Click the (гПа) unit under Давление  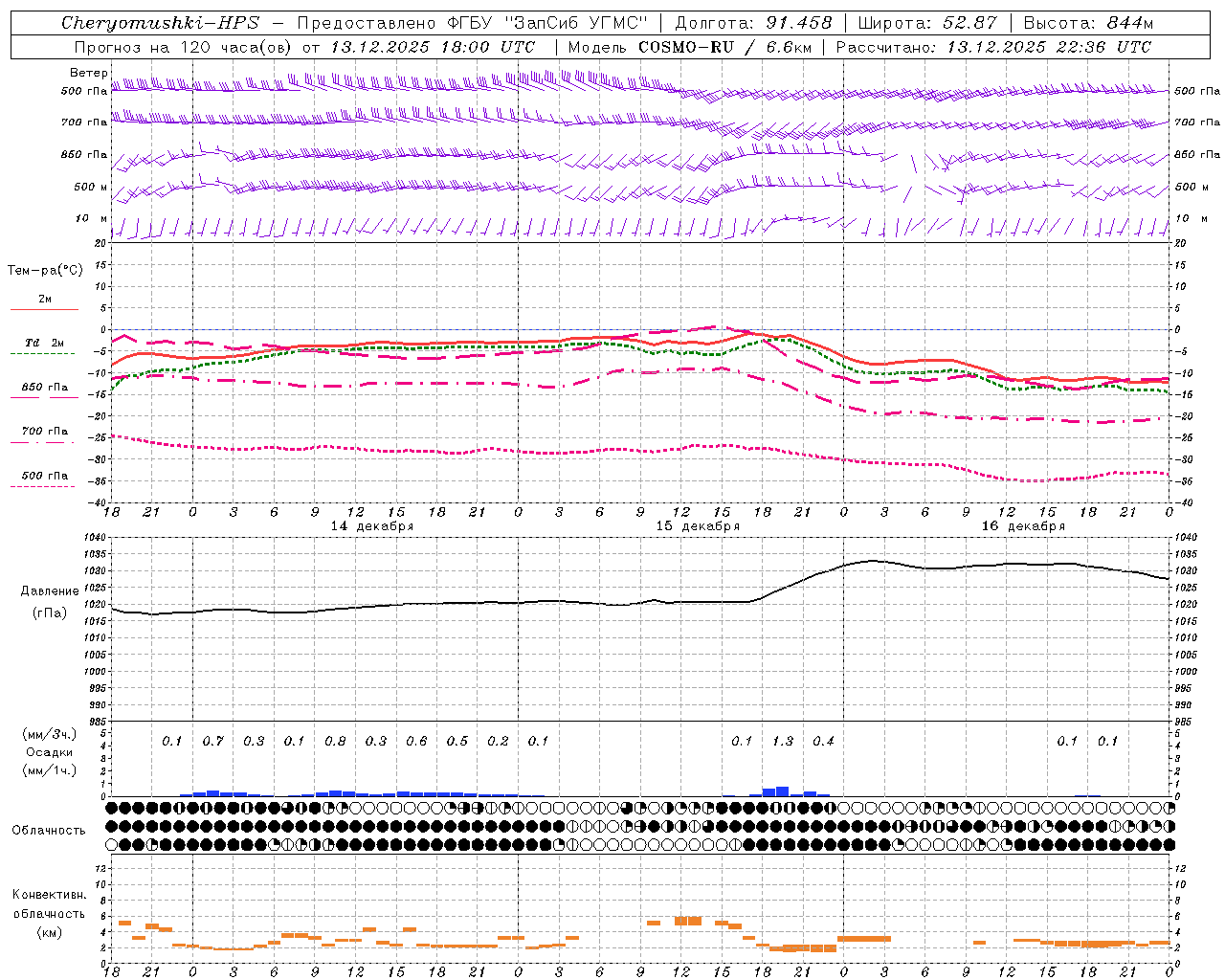click(50, 612)
